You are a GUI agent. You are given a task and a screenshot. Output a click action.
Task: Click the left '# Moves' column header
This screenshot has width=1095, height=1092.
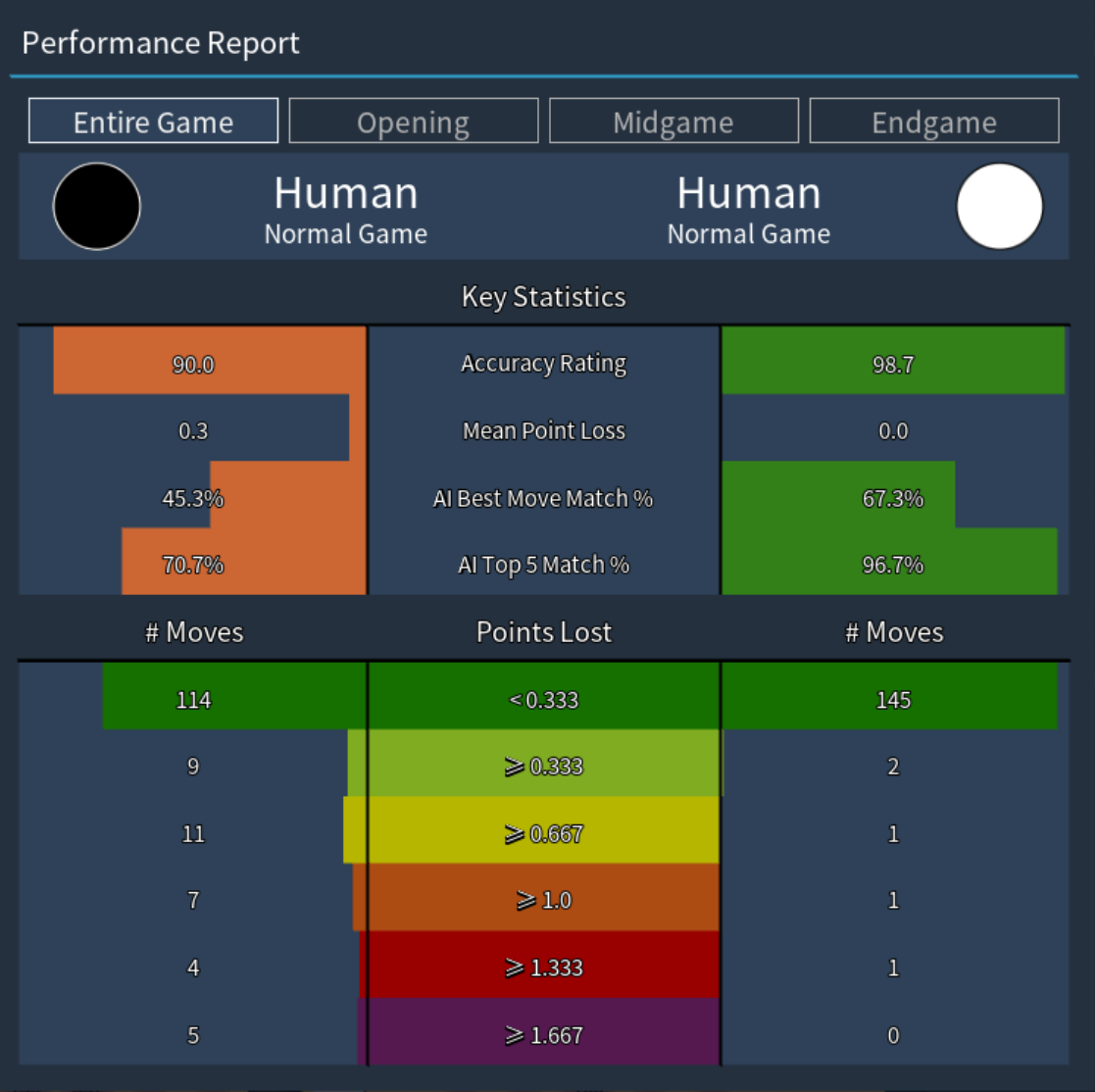click(192, 632)
